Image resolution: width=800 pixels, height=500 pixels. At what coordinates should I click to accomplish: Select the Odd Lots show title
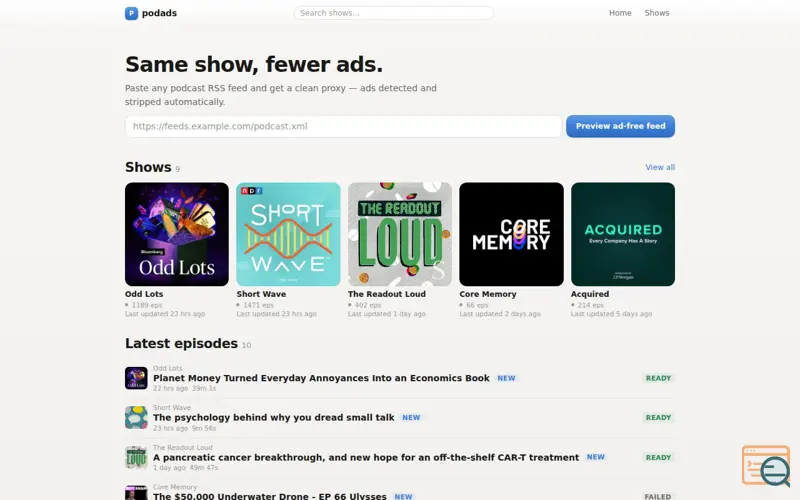click(144, 294)
